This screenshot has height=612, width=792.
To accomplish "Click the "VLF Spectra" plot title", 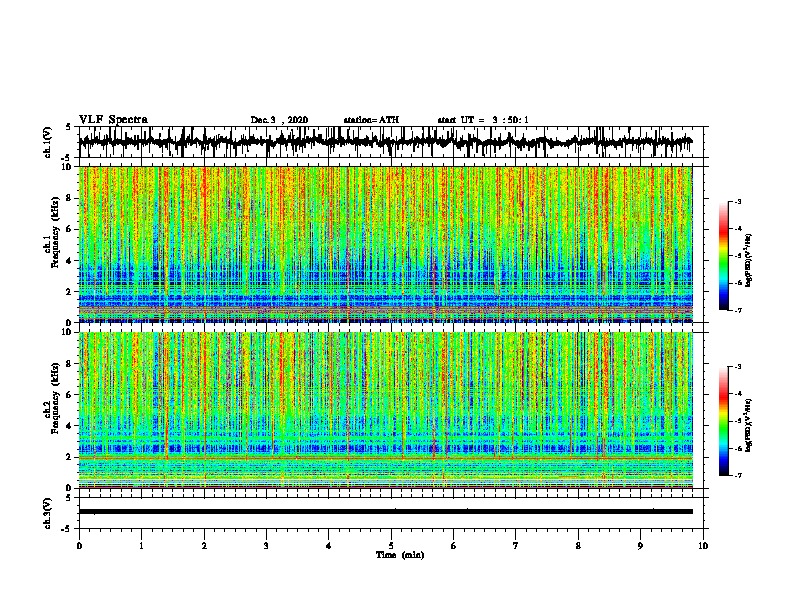I will 113,120.
